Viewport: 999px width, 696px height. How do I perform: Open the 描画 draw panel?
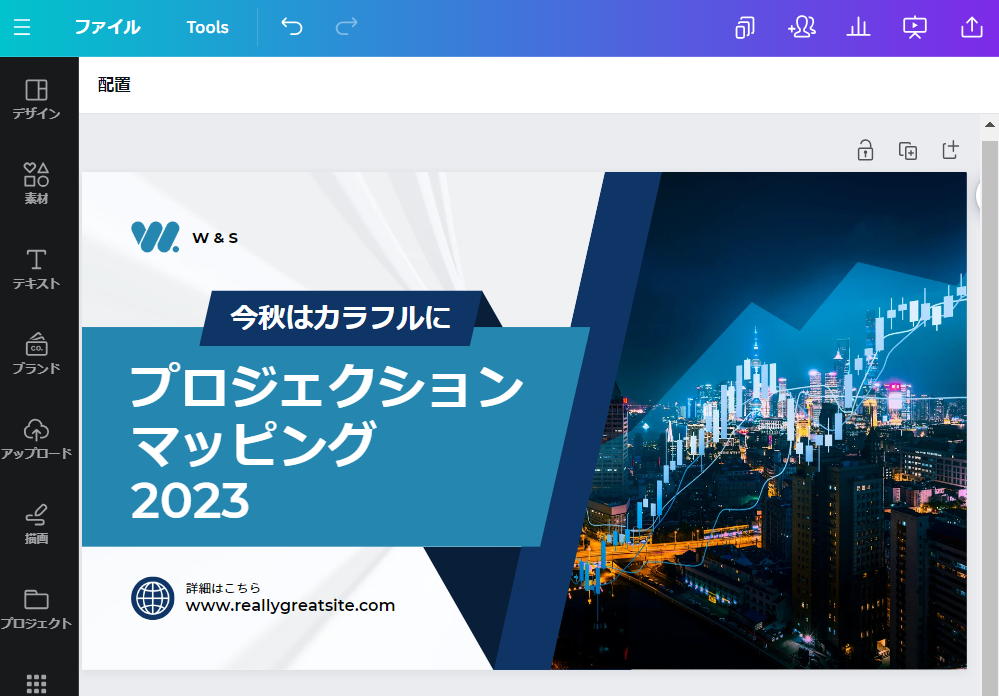point(36,524)
